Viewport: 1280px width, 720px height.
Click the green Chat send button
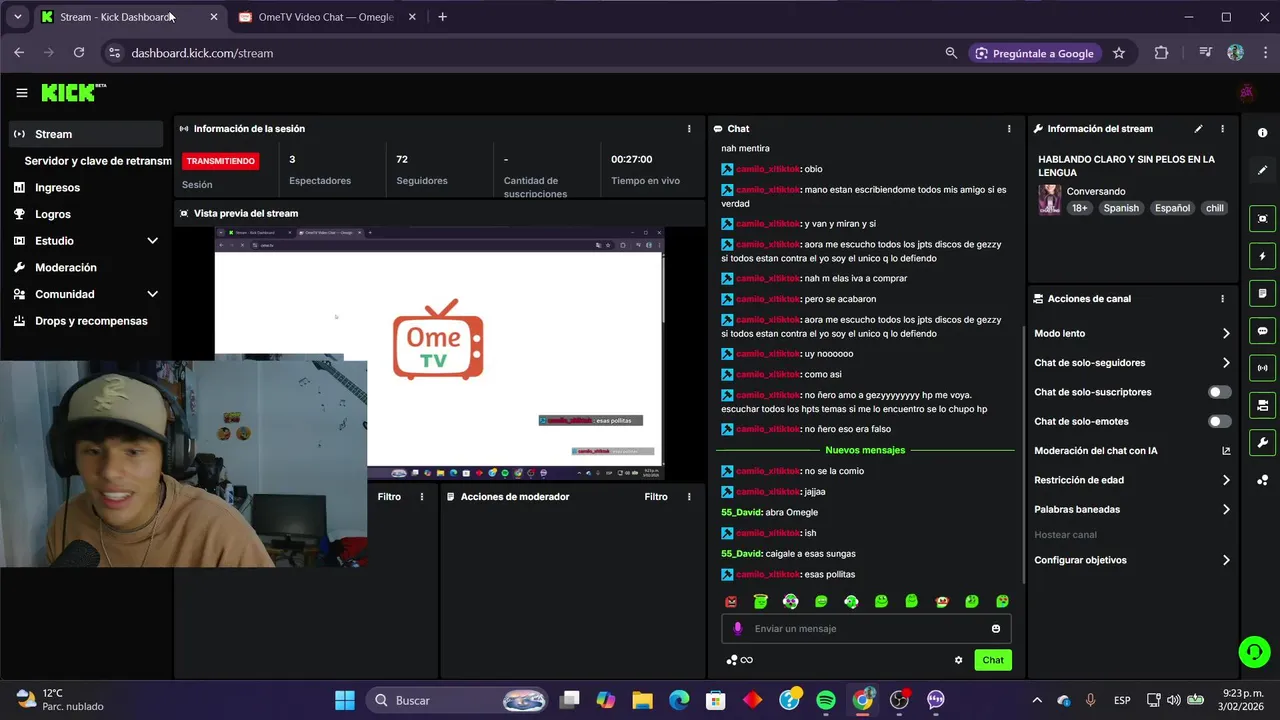click(993, 660)
